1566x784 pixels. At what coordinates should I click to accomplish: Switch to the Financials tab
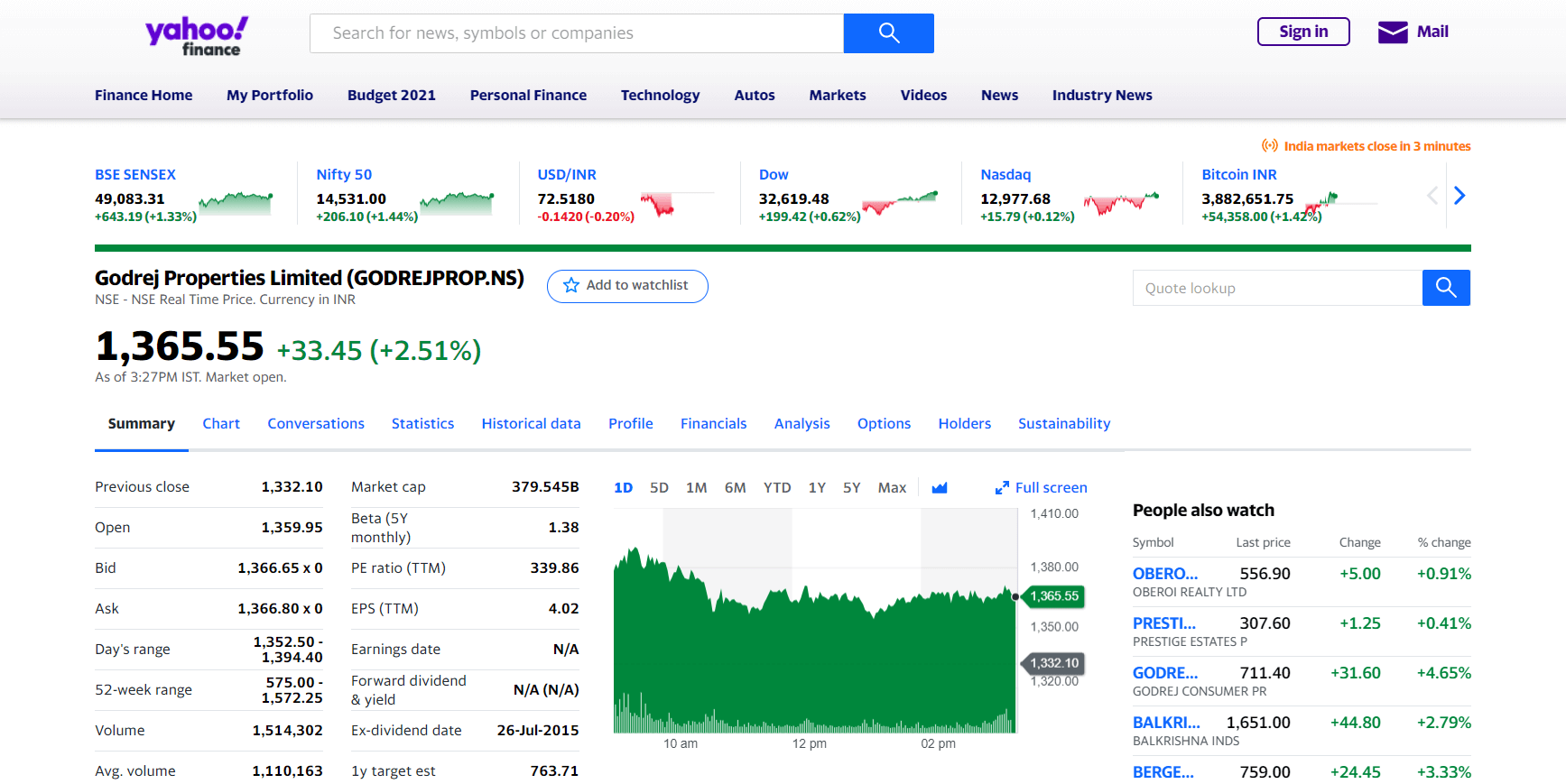click(x=713, y=424)
